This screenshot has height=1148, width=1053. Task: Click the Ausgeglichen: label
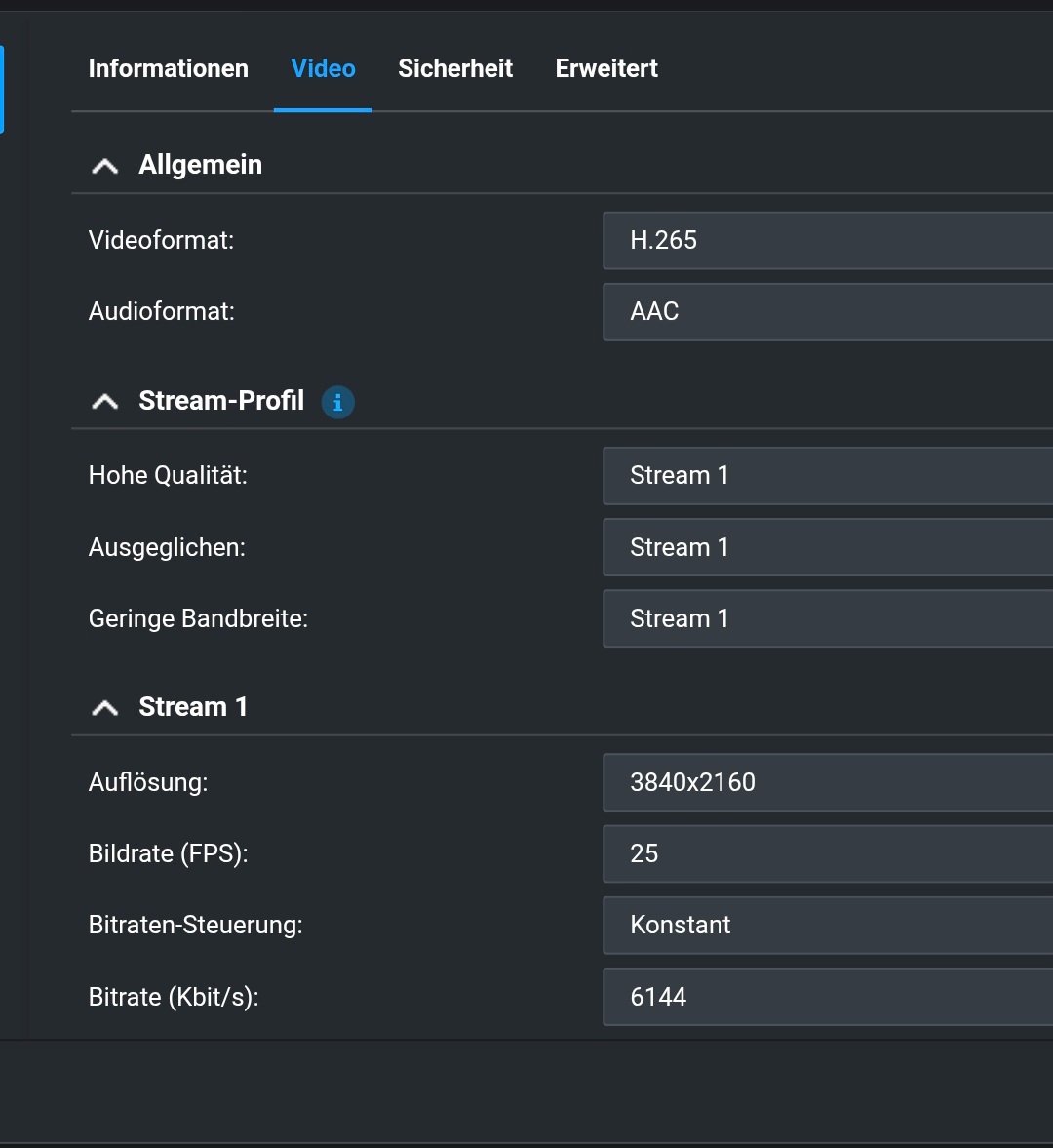tap(167, 547)
